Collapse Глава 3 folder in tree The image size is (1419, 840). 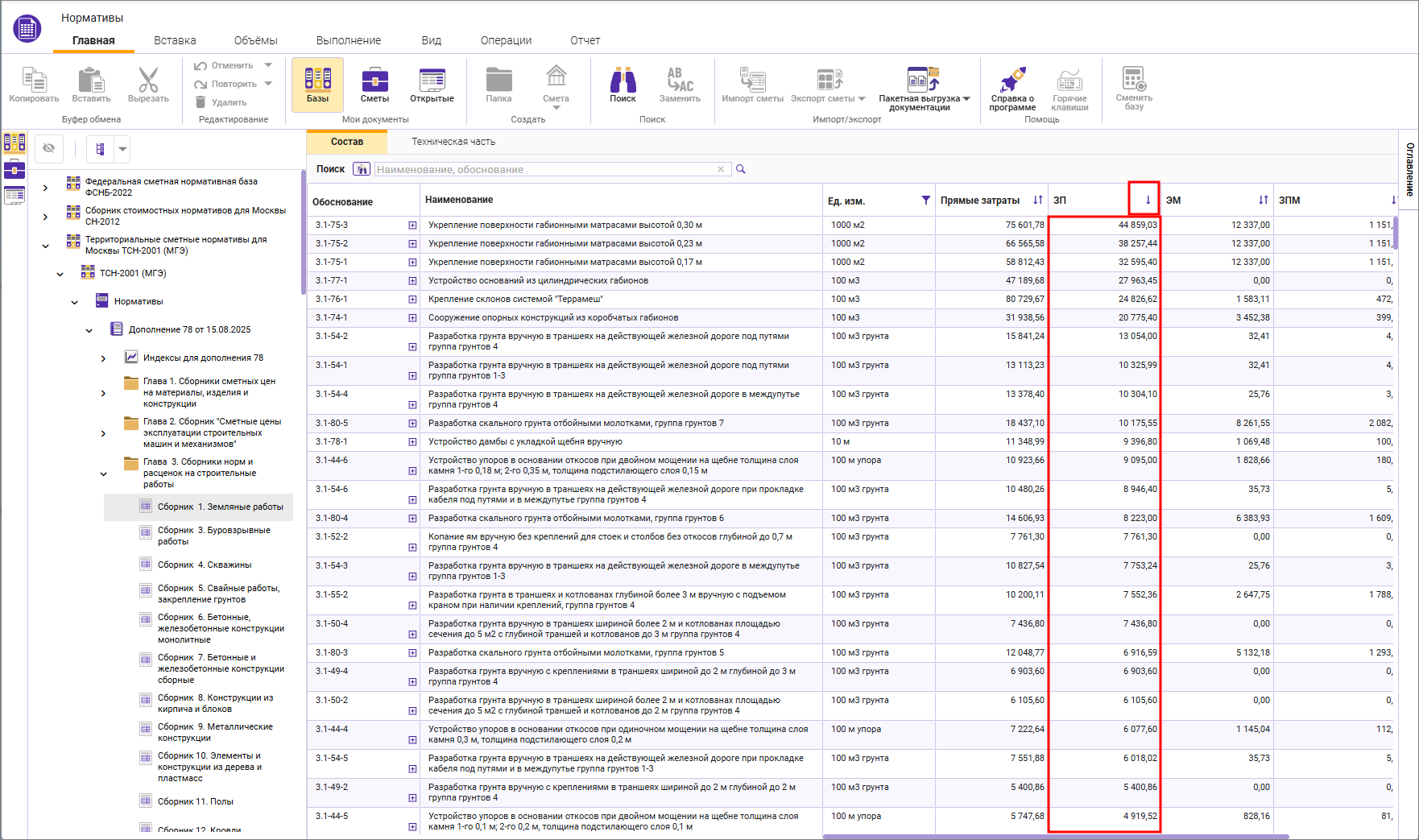click(103, 474)
